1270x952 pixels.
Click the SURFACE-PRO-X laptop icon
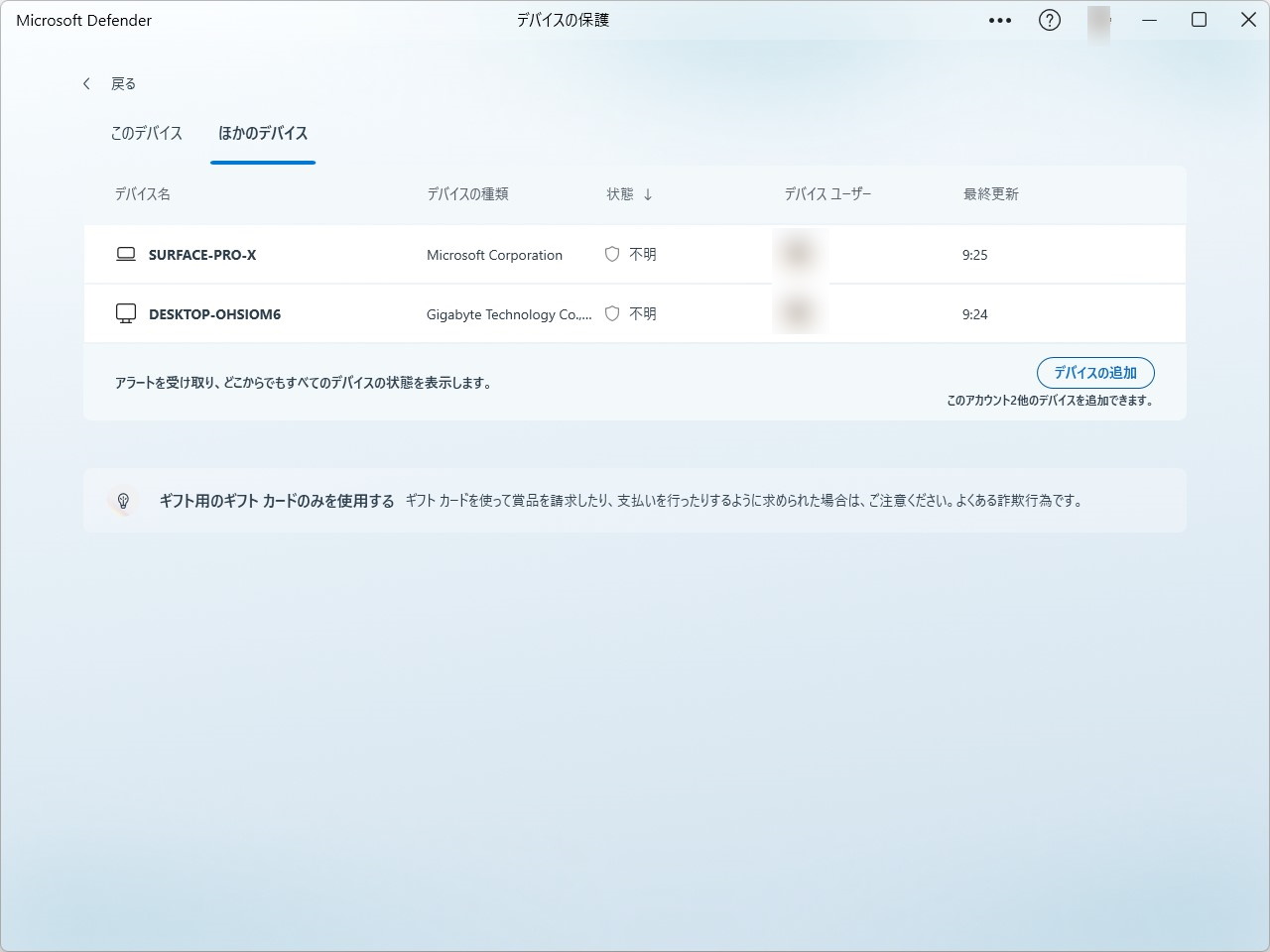pyautogui.click(x=125, y=254)
